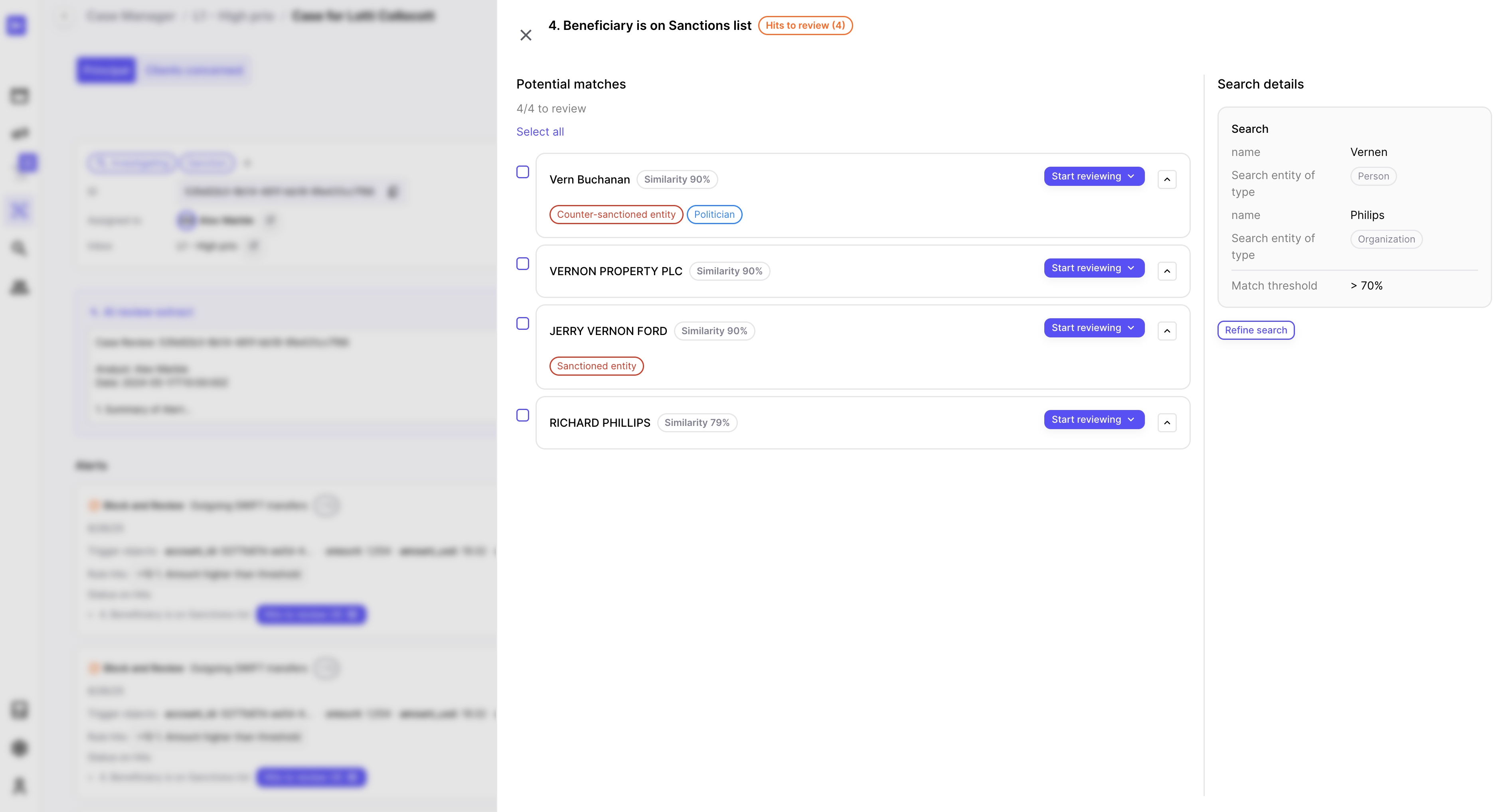Close the sanctions list review panel
The height and width of the screenshot is (812, 1510).
pos(526,35)
